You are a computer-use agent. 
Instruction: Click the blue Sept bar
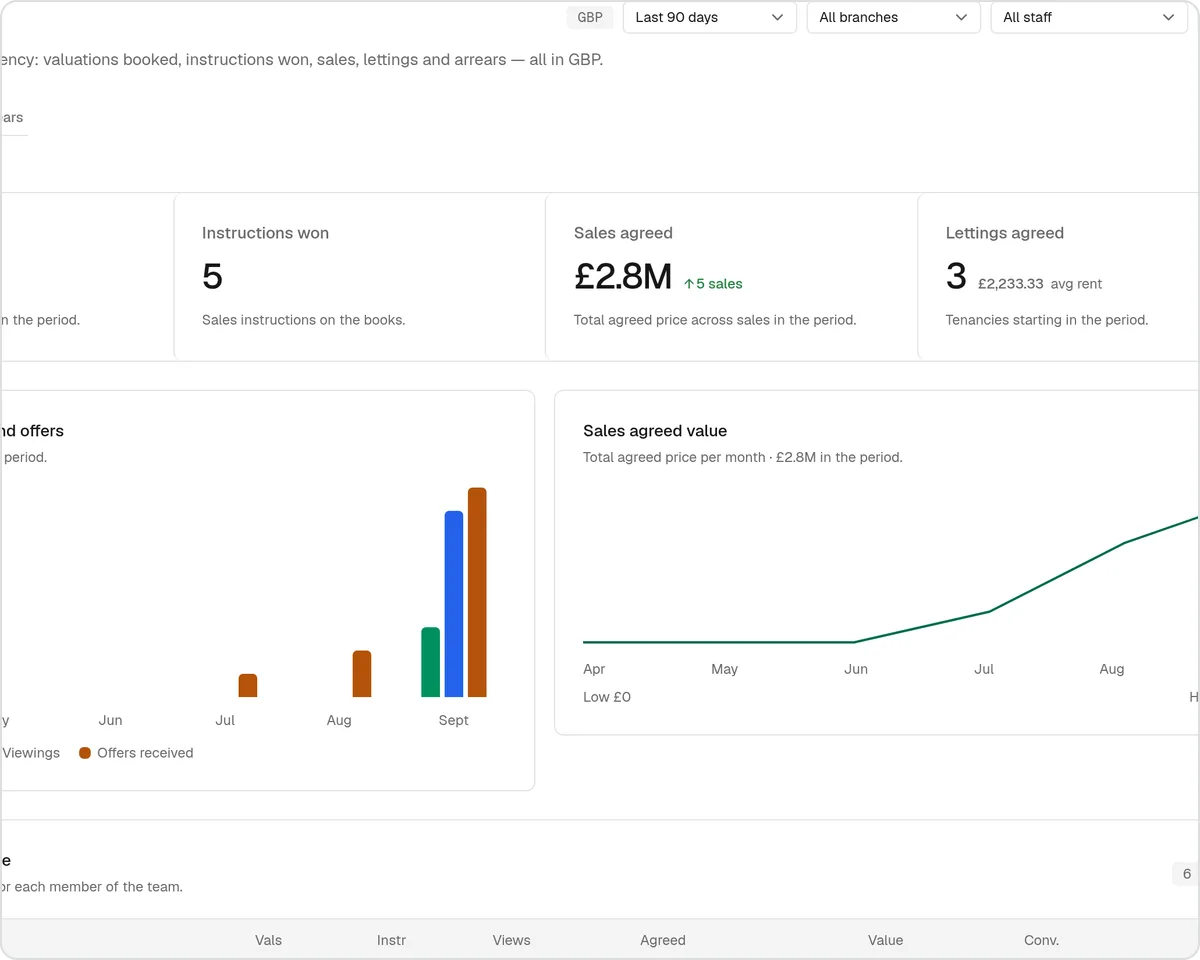coord(454,604)
